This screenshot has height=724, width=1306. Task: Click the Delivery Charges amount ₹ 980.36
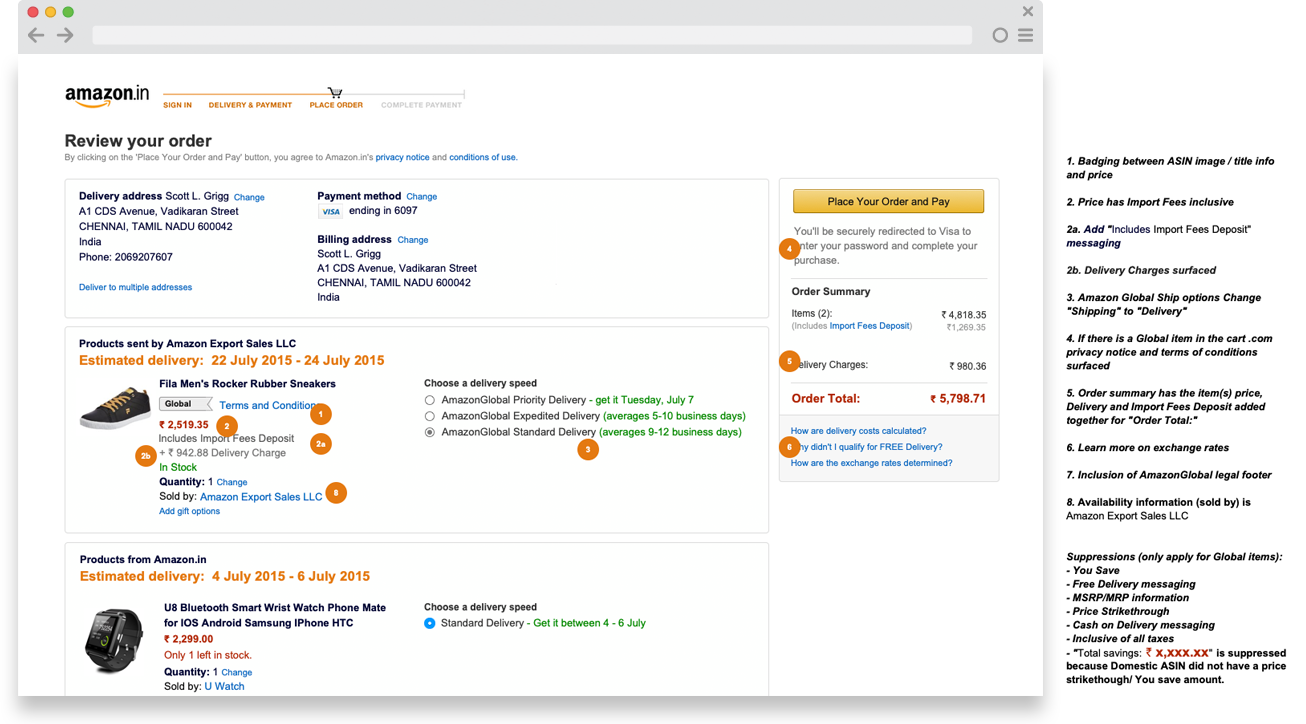tap(967, 366)
